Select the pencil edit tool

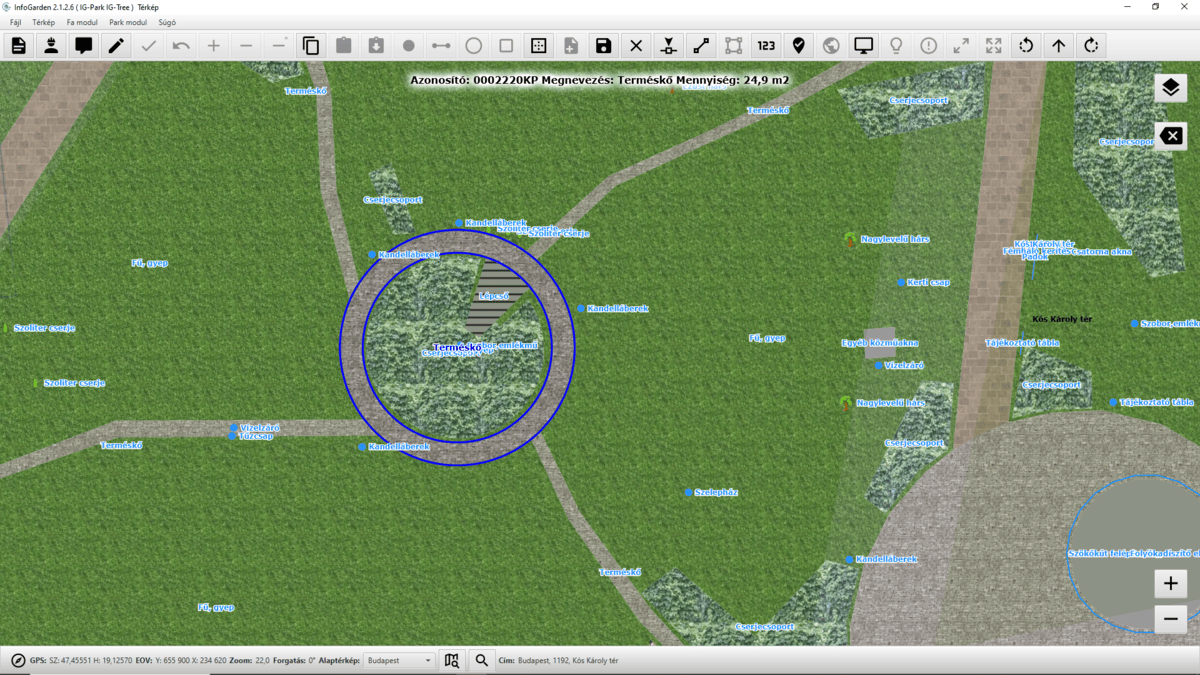tap(116, 45)
